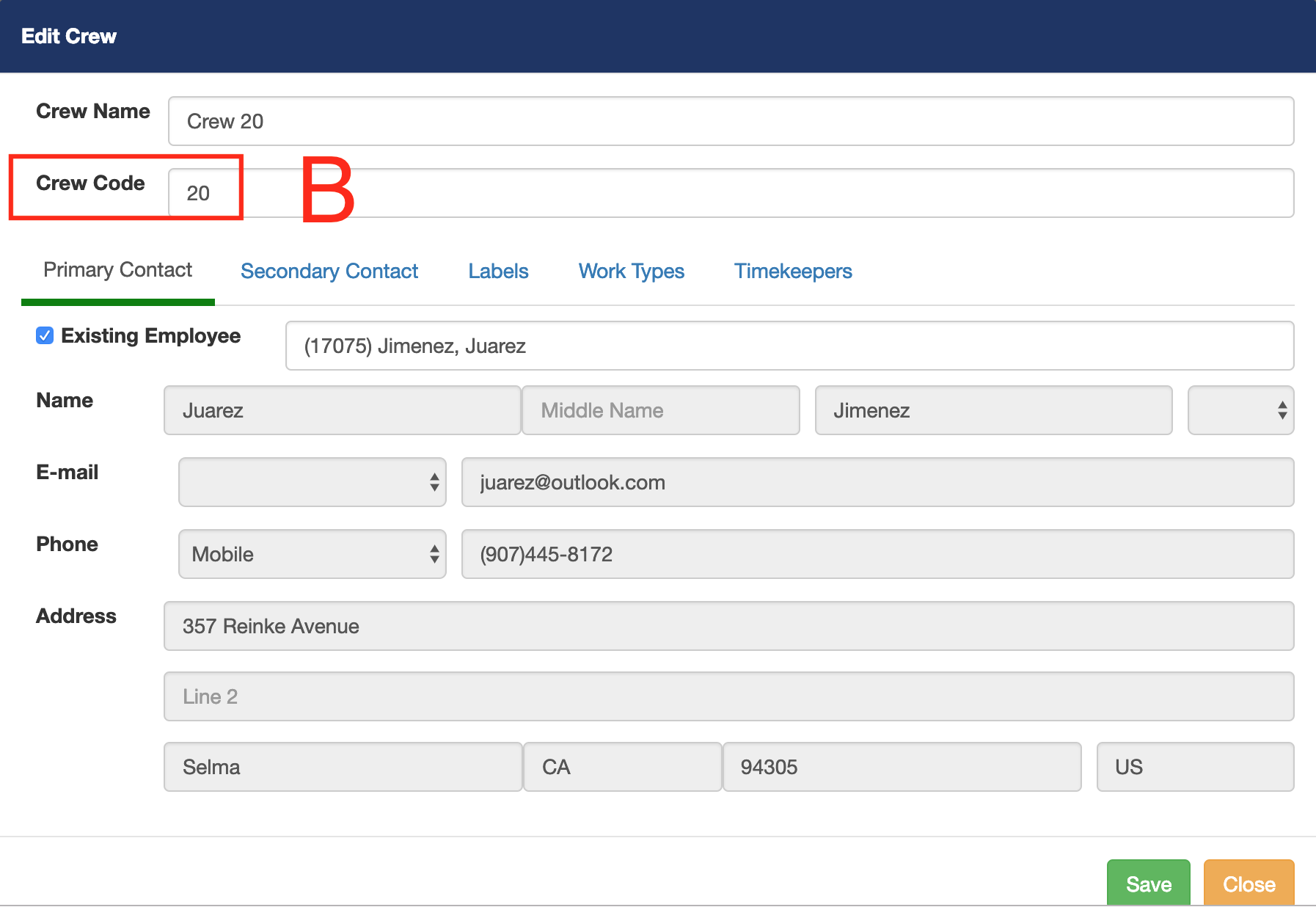Click the Close button
This screenshot has height=907, width=1316.
click(1249, 884)
